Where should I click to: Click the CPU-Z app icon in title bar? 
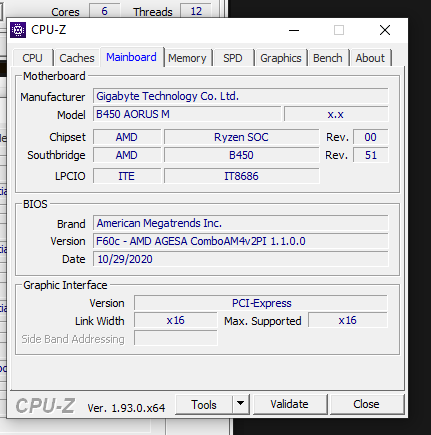(x=18, y=30)
